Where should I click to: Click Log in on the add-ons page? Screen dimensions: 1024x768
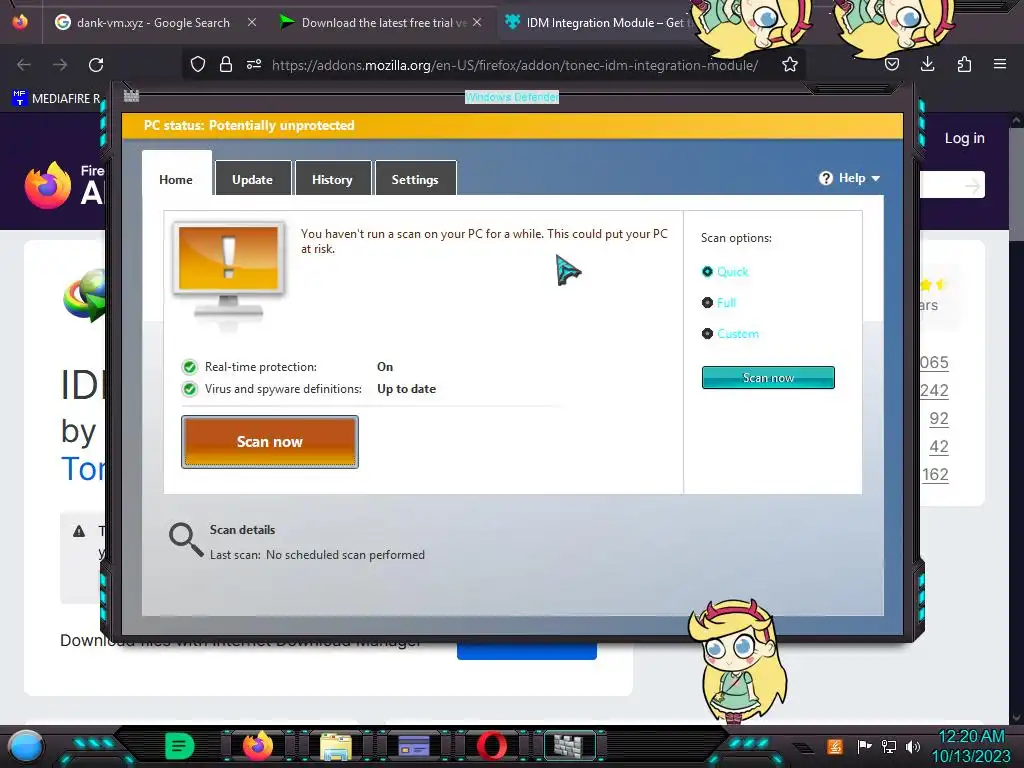pos(965,138)
